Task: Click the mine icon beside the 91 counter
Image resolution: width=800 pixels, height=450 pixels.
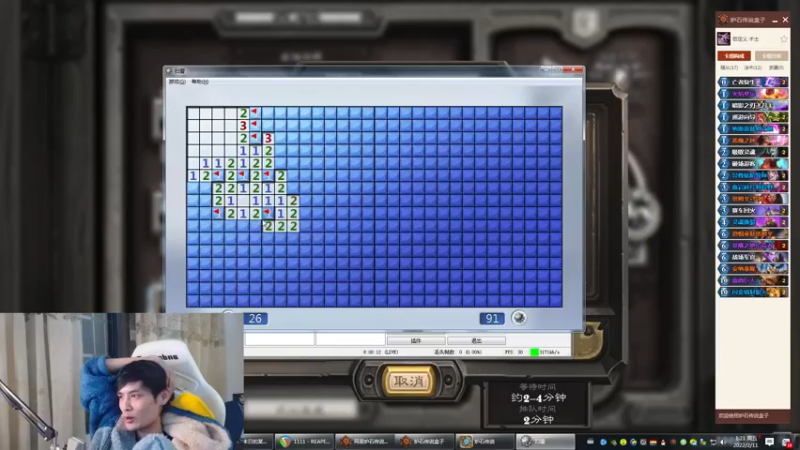Action: [x=519, y=317]
